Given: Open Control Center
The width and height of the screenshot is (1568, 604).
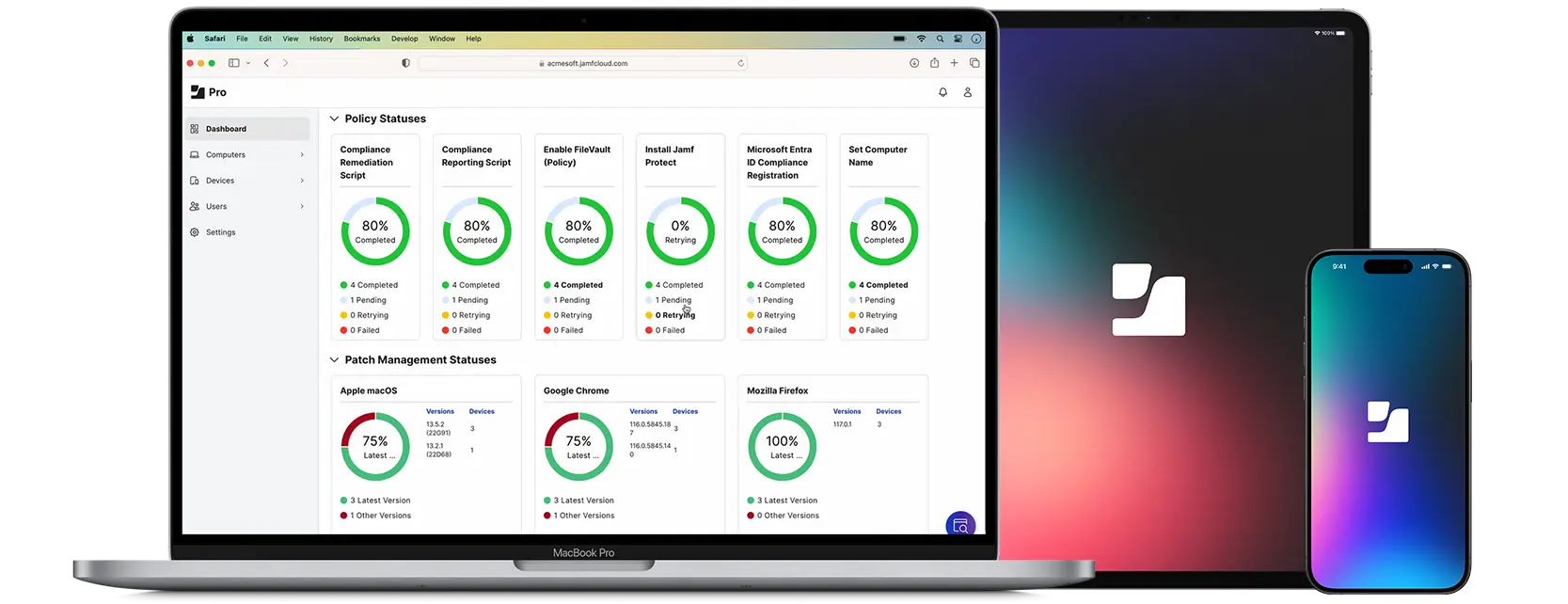Looking at the screenshot, I should tap(958, 39).
